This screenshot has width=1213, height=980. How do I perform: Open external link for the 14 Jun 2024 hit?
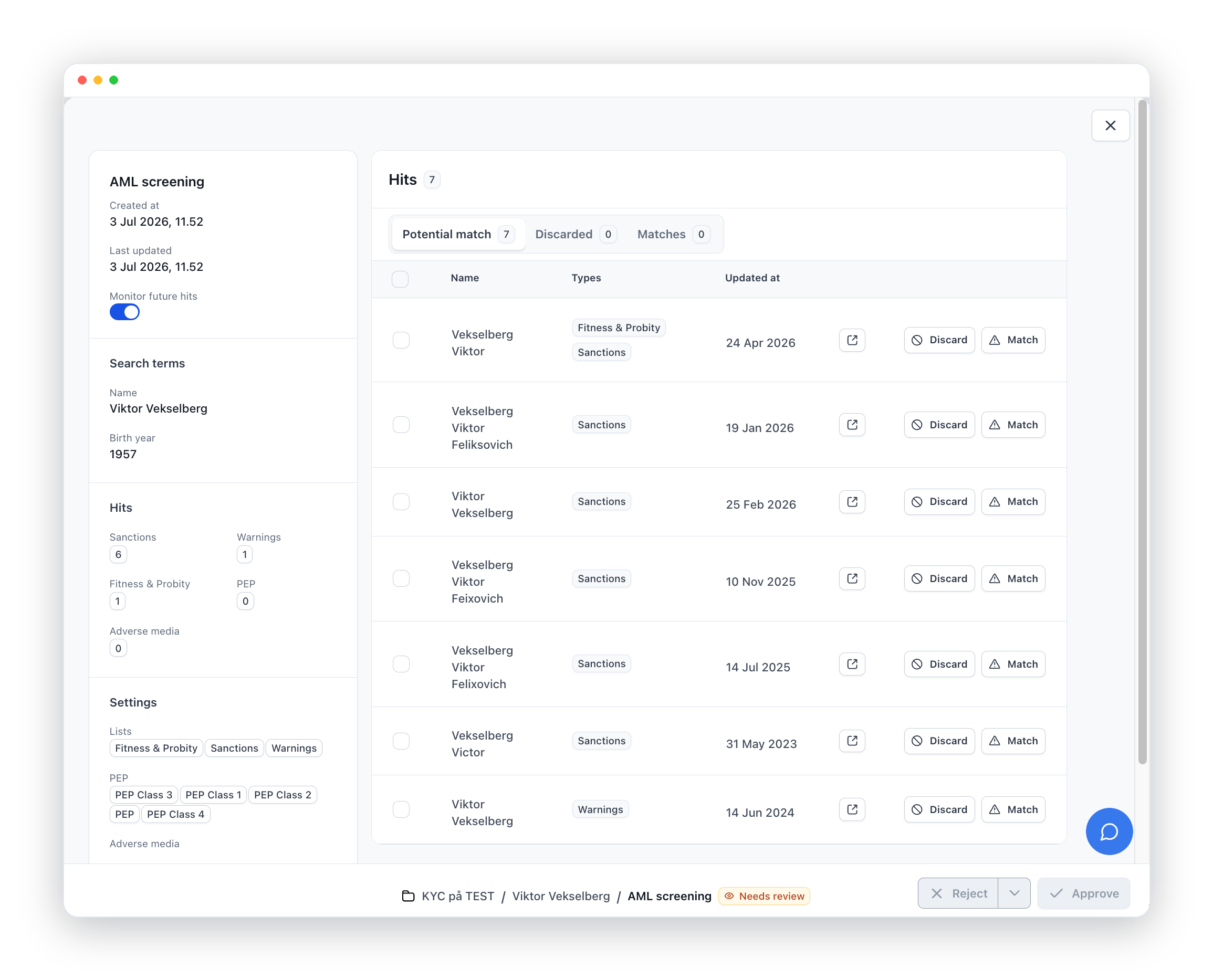tap(852, 809)
